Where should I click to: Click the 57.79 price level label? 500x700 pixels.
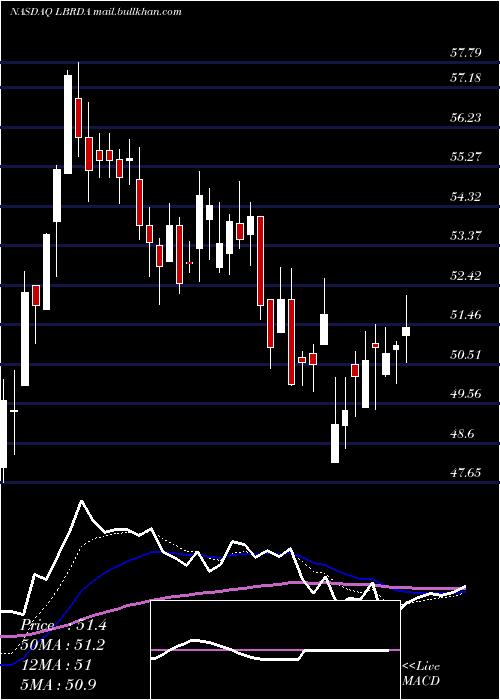click(x=466, y=53)
